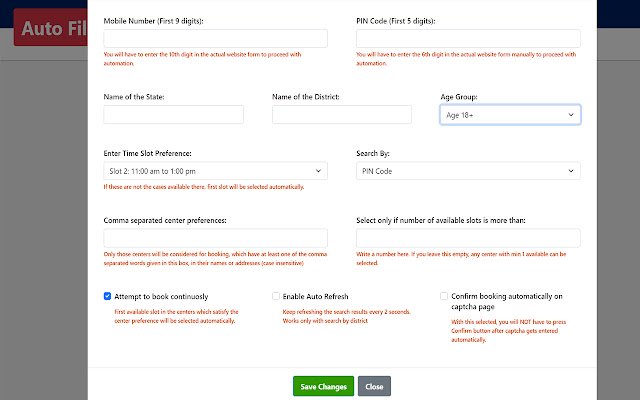Click the Mobile Number input field
This screenshot has width=640, height=400.
click(x=216, y=38)
